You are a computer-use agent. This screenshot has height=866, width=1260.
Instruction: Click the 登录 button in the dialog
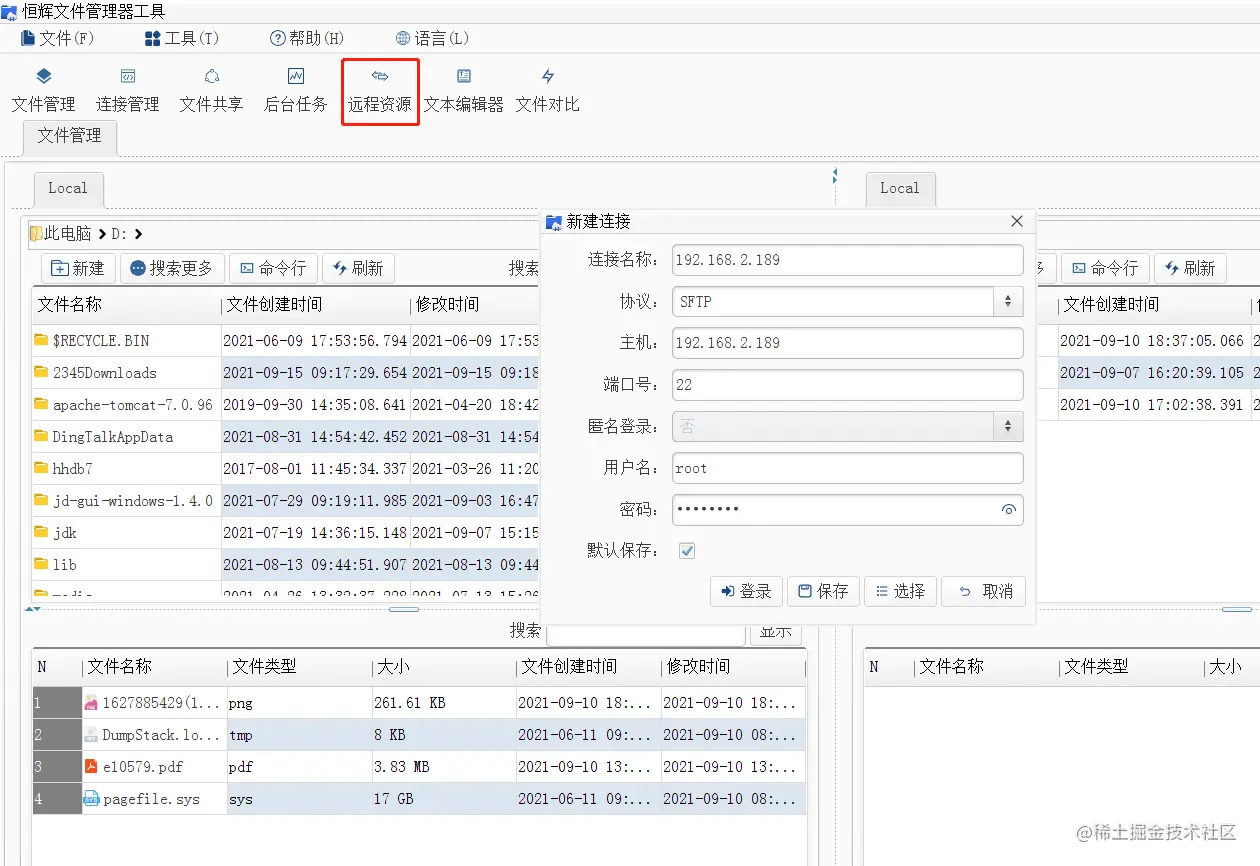coord(746,591)
